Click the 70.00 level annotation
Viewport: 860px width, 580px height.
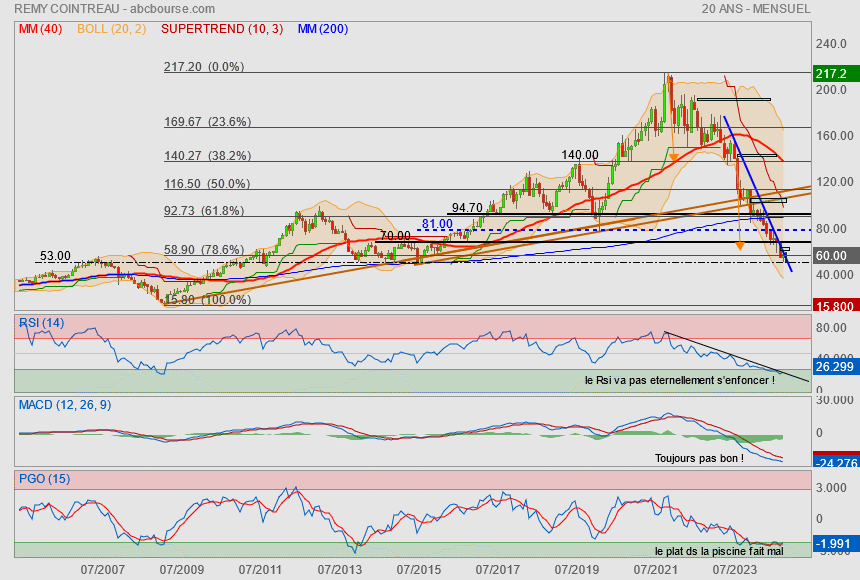coord(395,236)
